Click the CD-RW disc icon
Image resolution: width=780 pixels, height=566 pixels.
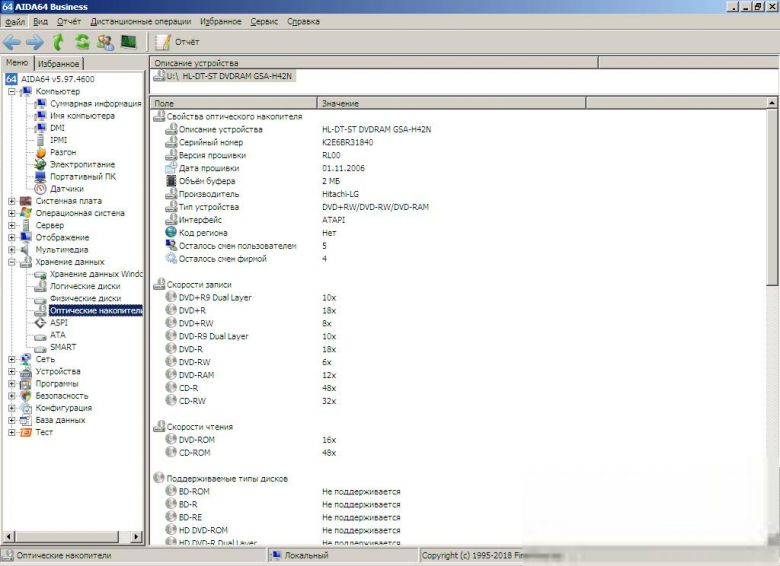(x=171, y=401)
